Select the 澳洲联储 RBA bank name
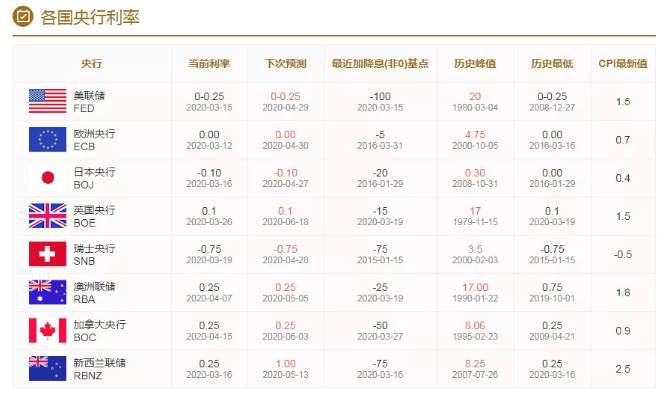 [x=94, y=292]
